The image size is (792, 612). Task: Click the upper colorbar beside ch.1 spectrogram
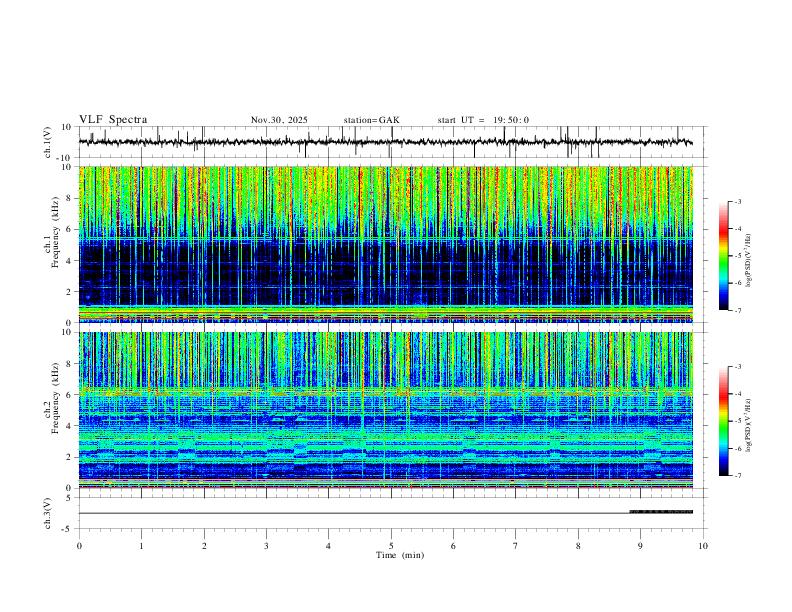(x=723, y=256)
